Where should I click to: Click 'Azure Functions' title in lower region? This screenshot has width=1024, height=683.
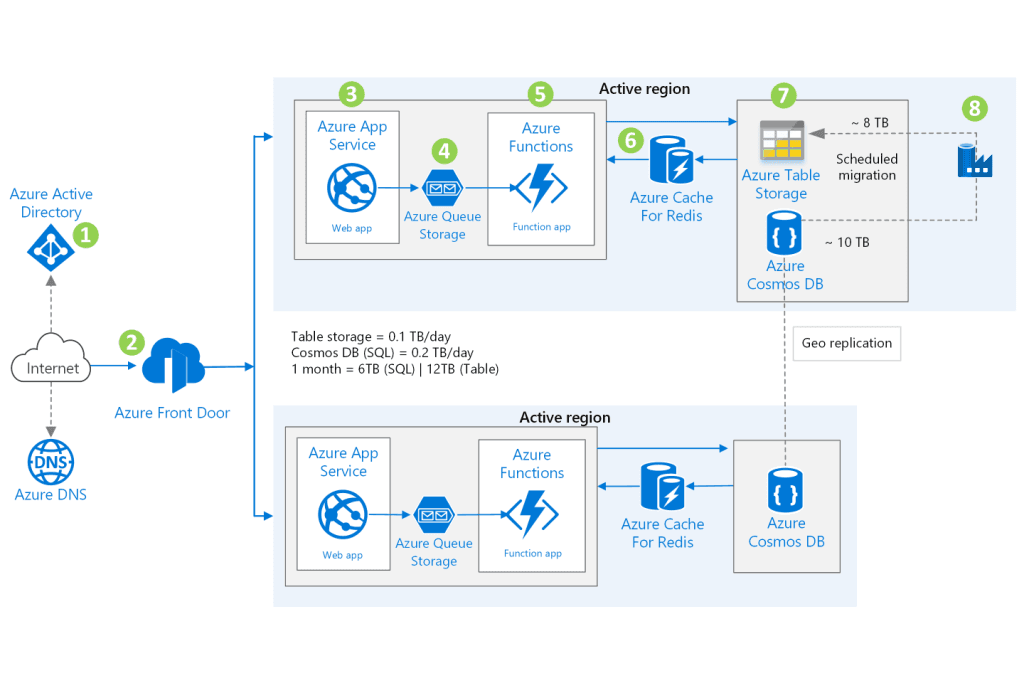pos(532,464)
